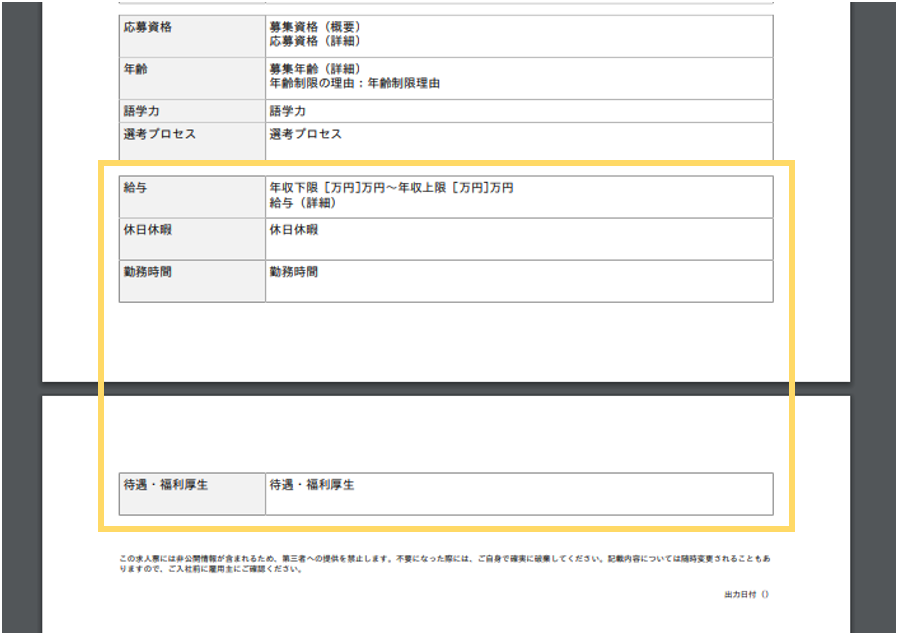Click the white 休日休暇 value cell
Screen dimensions: 898x635
(519, 239)
